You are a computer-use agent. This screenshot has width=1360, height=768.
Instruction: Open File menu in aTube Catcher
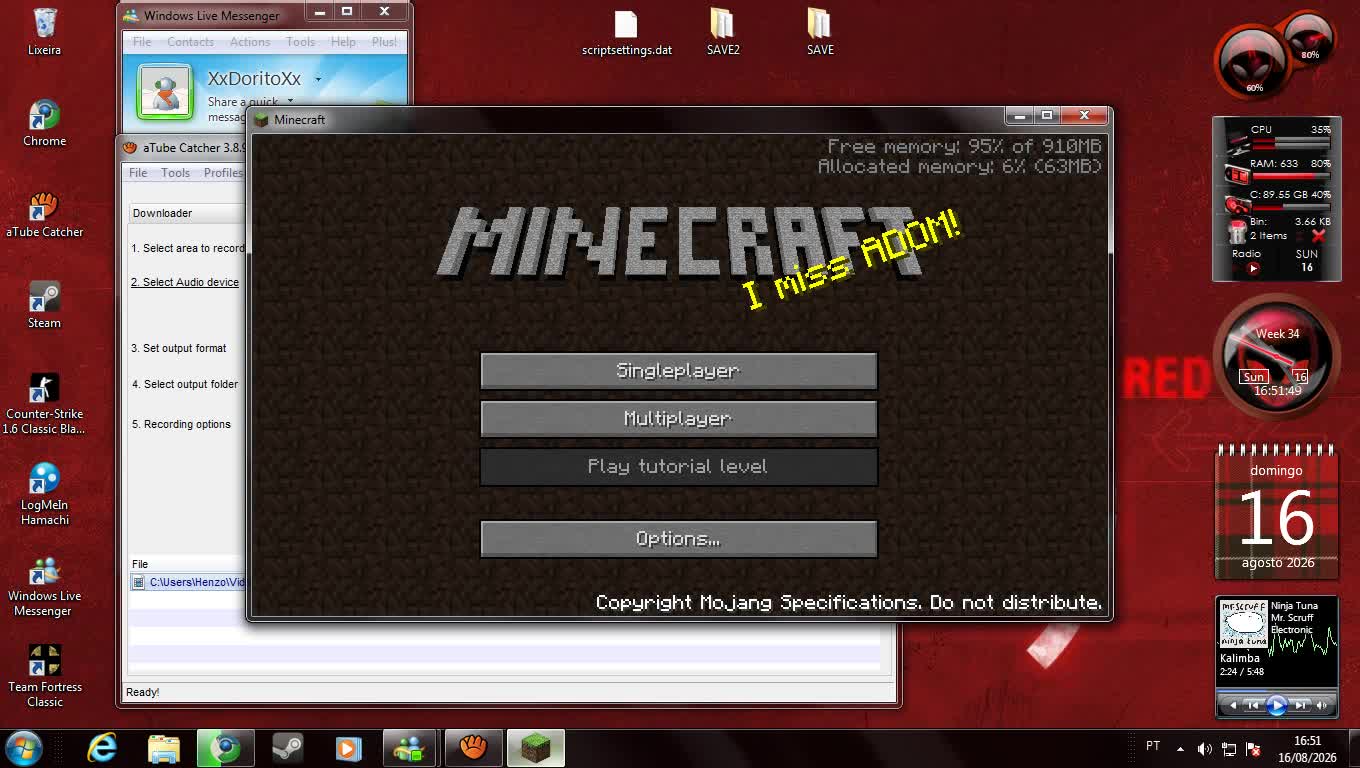[x=138, y=173]
